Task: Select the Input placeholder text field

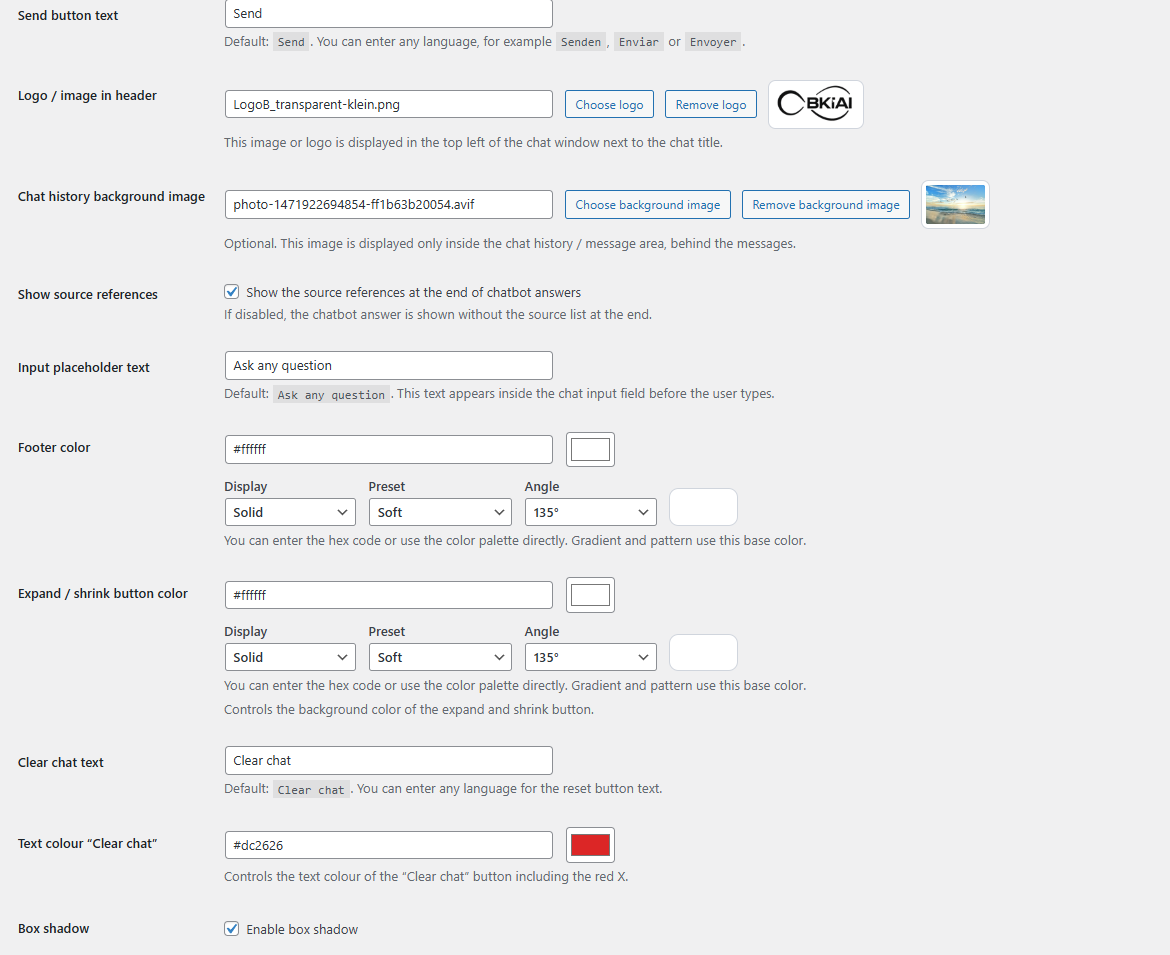Action: [388, 365]
